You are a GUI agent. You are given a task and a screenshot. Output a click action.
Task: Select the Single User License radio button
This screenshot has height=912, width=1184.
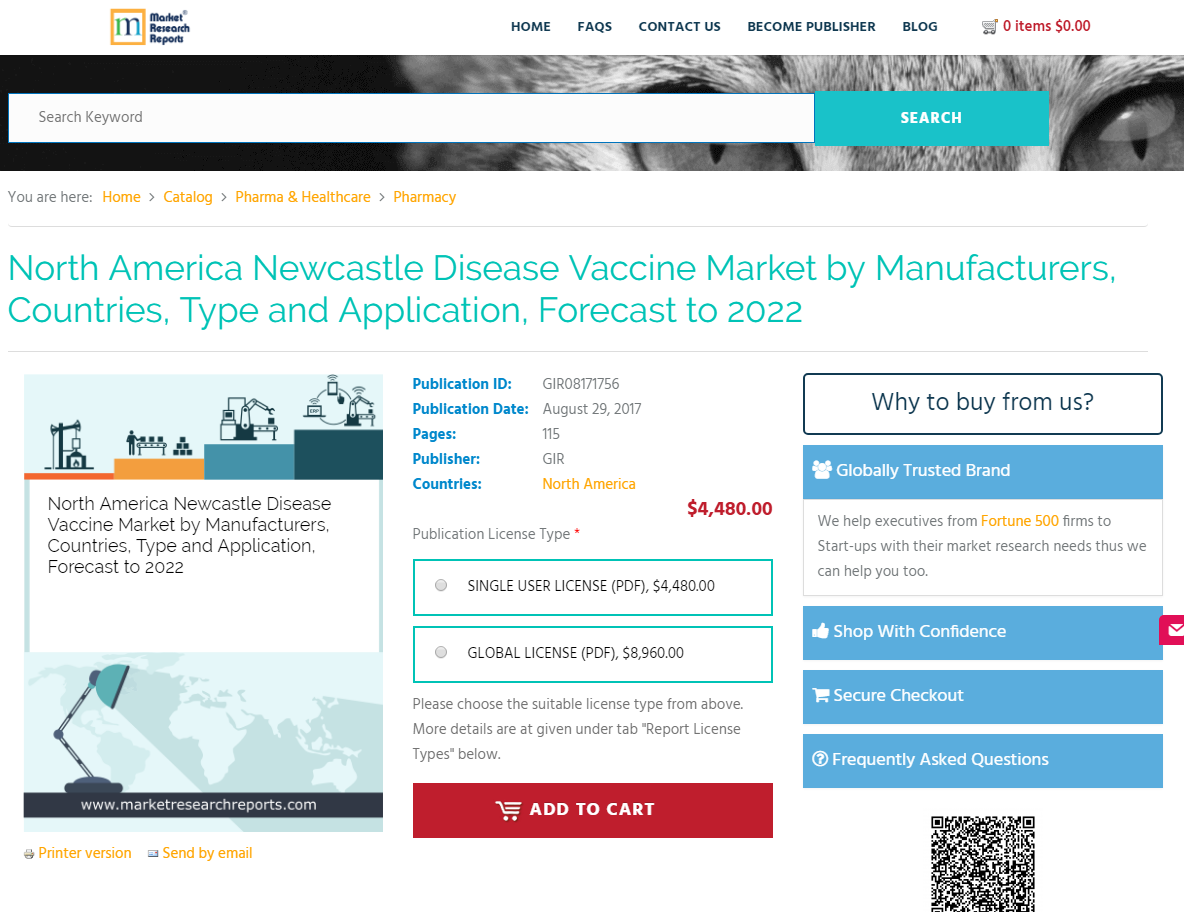441,585
